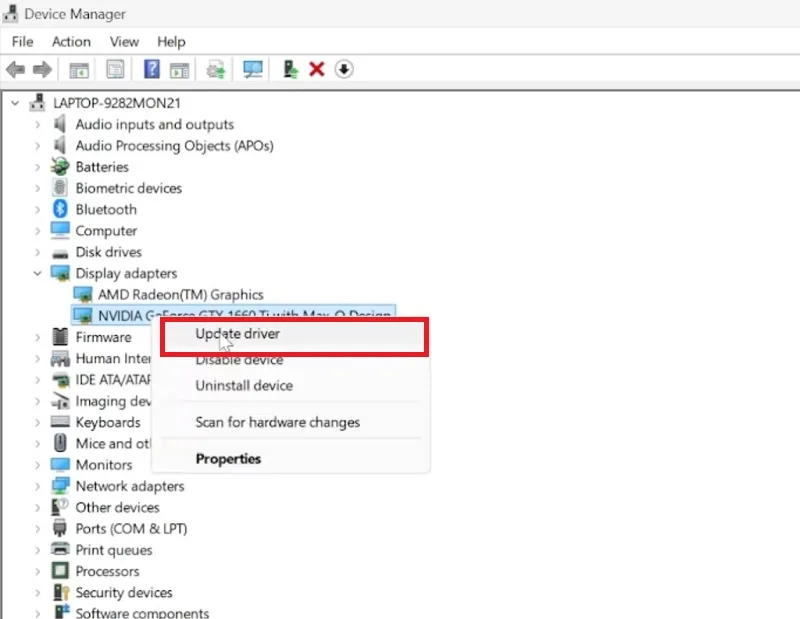Click the Device Manager title bar icon
This screenshot has height=619, width=800.
coord(10,14)
